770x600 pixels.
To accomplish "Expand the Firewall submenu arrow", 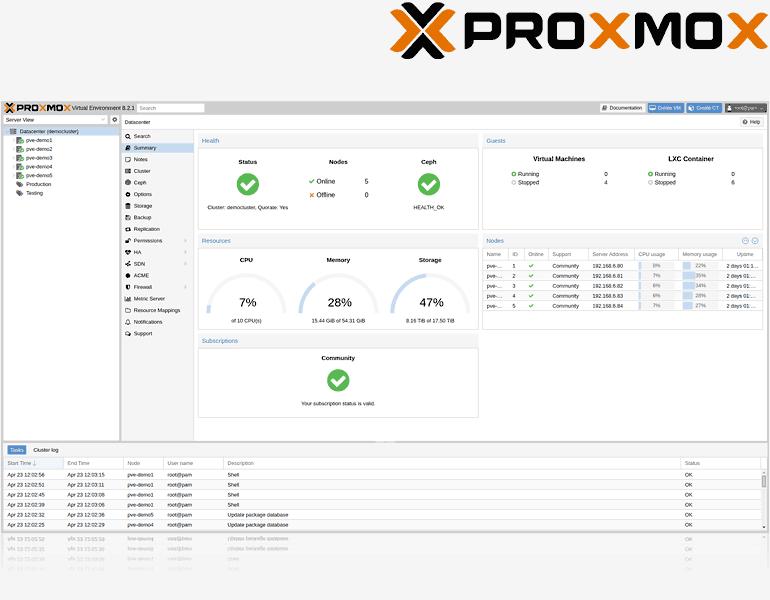I will [x=185, y=287].
